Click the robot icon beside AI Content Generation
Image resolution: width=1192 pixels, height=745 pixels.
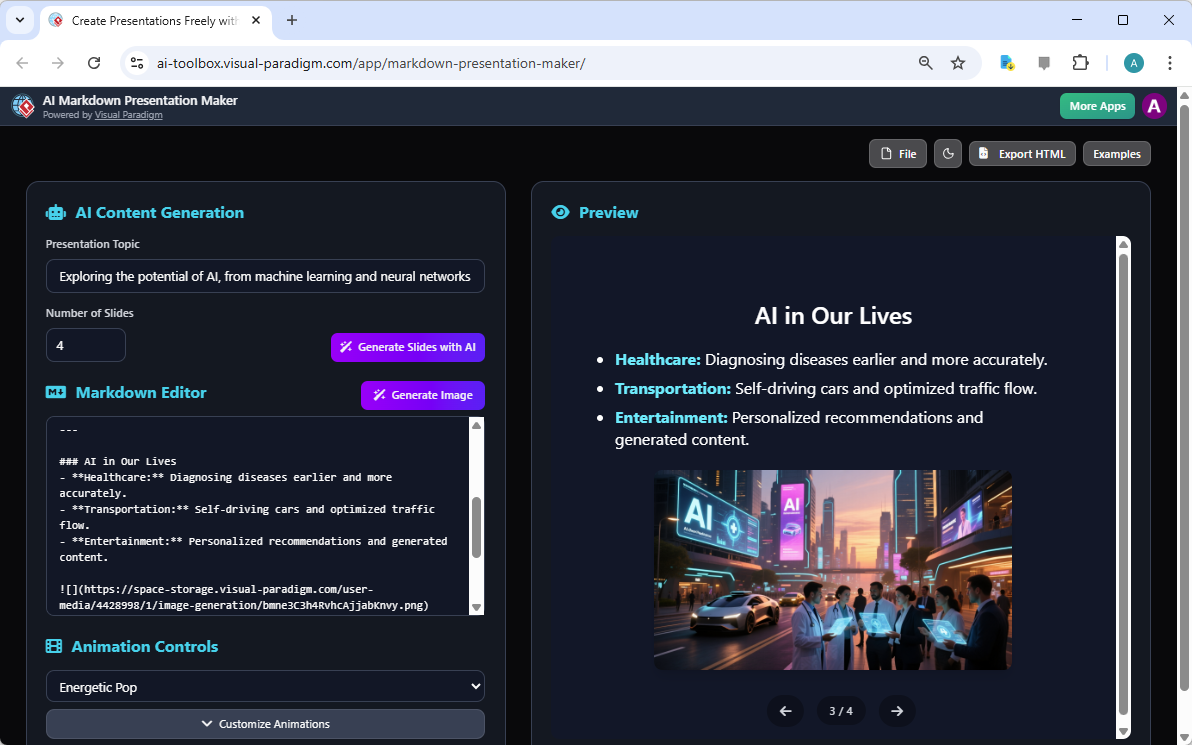pyautogui.click(x=54, y=212)
